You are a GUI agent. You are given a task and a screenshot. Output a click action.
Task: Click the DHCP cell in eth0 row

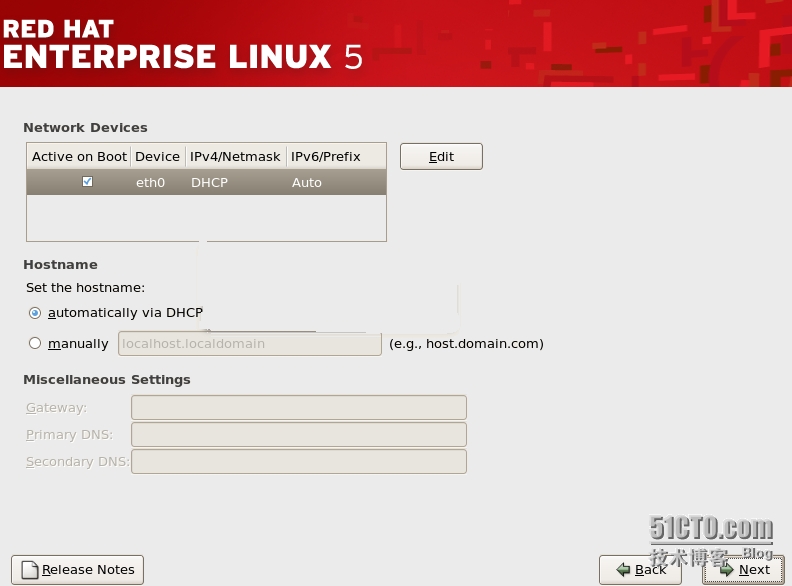click(x=209, y=182)
